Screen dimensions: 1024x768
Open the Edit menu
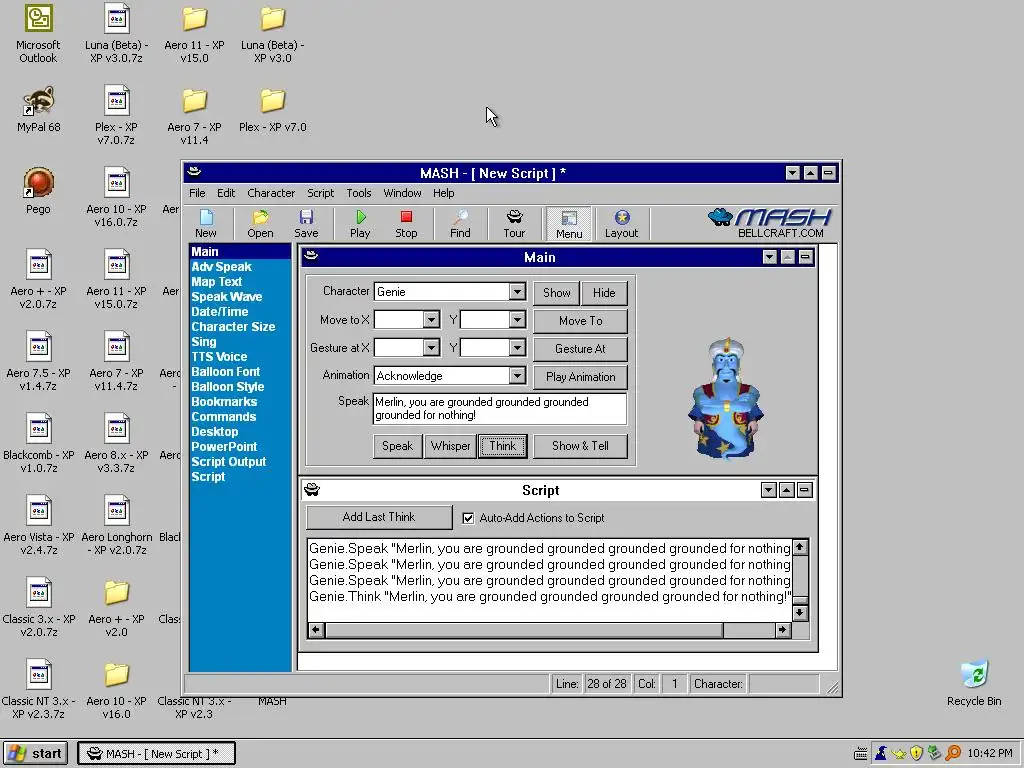coord(226,193)
